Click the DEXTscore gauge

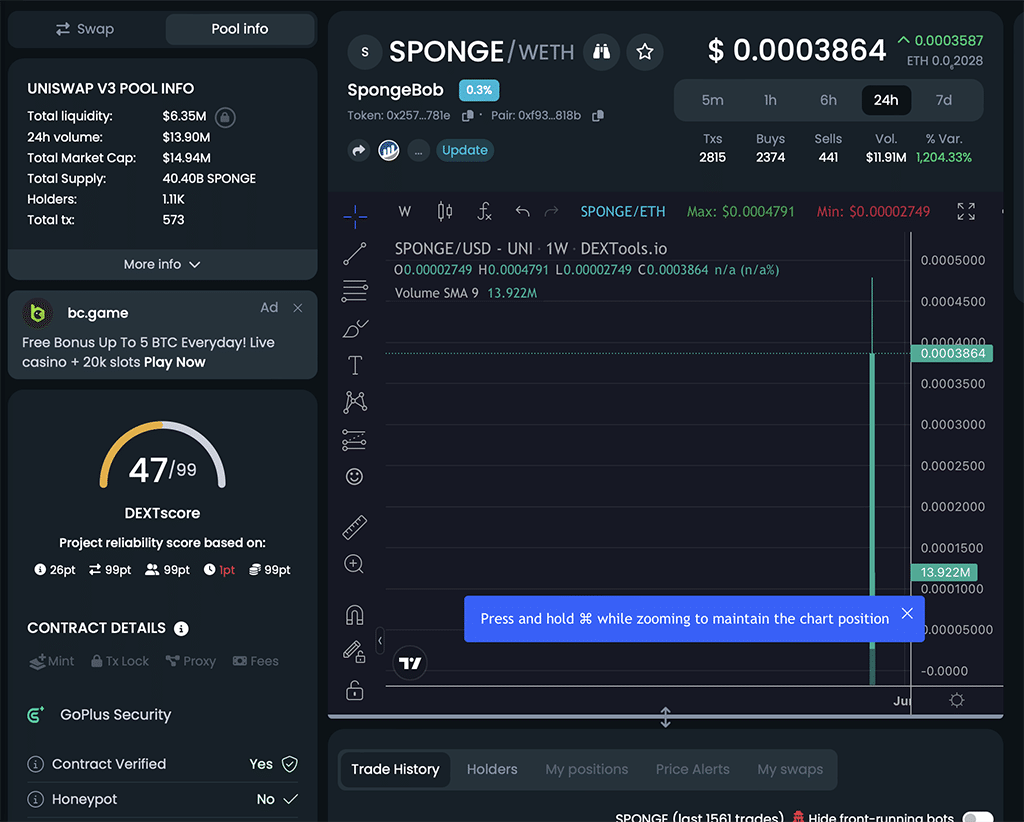163,455
